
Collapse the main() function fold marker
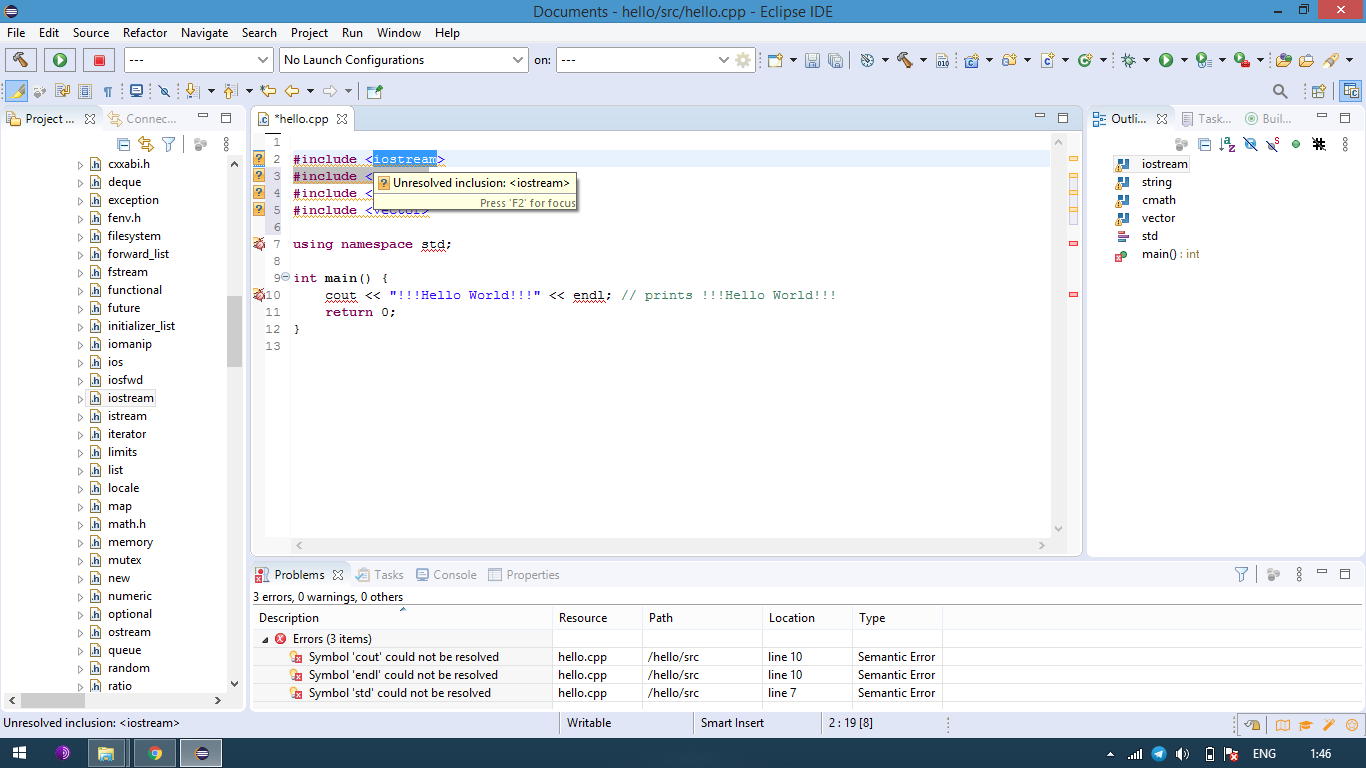[286, 277]
